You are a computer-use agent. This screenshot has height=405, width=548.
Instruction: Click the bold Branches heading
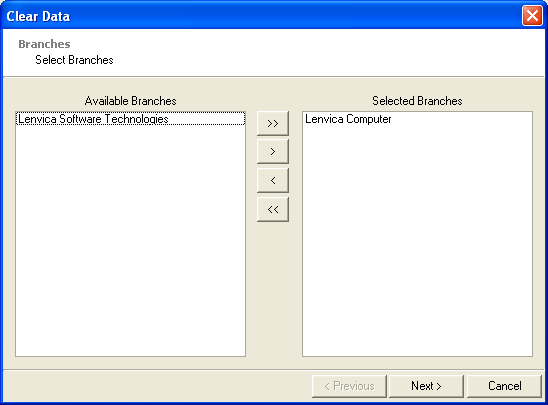[44, 44]
